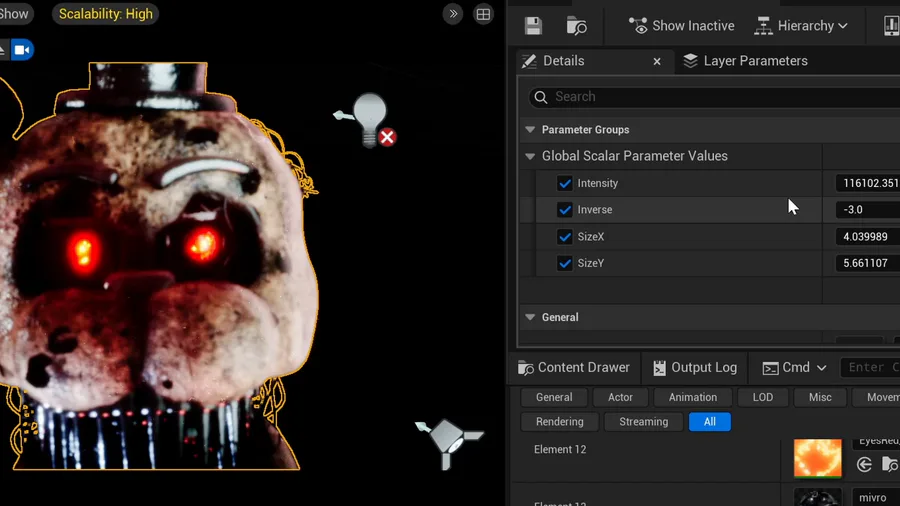Viewport: 900px width, 506px height.
Task: Click the Save asset floppy-disk icon
Action: click(533, 26)
